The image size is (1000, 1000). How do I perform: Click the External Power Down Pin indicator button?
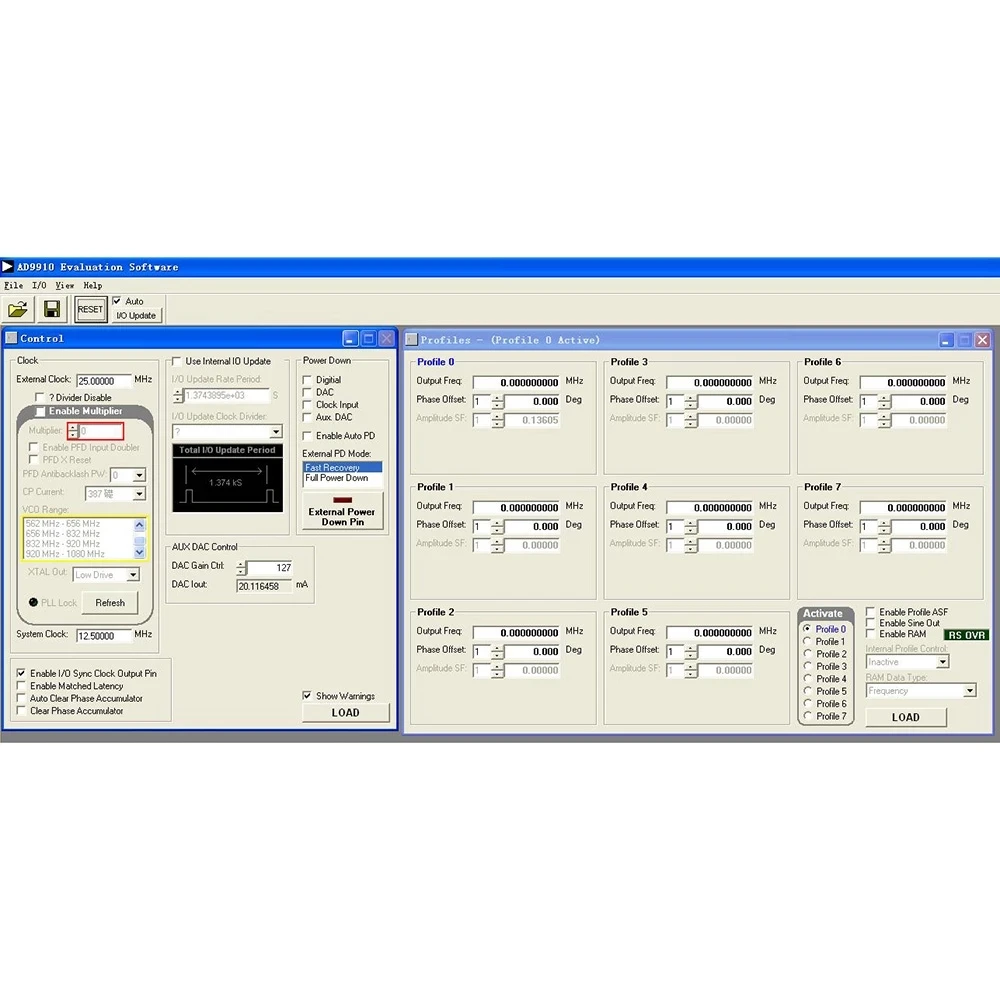click(342, 511)
